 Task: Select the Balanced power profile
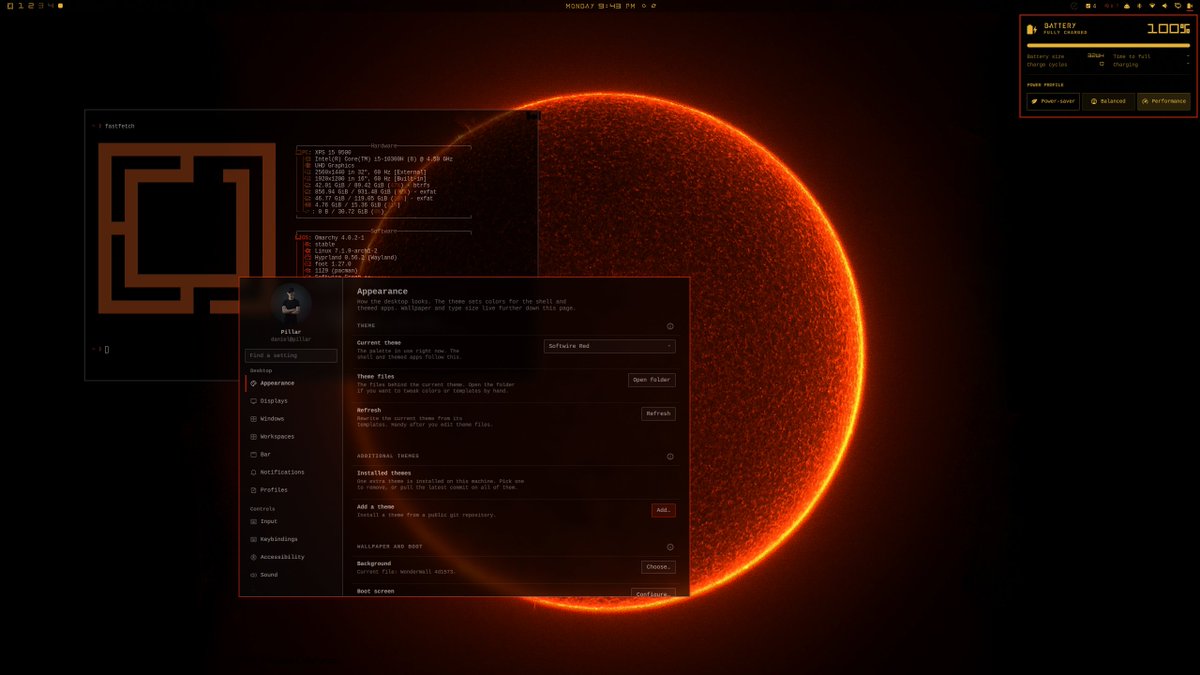pyautogui.click(x=1108, y=101)
